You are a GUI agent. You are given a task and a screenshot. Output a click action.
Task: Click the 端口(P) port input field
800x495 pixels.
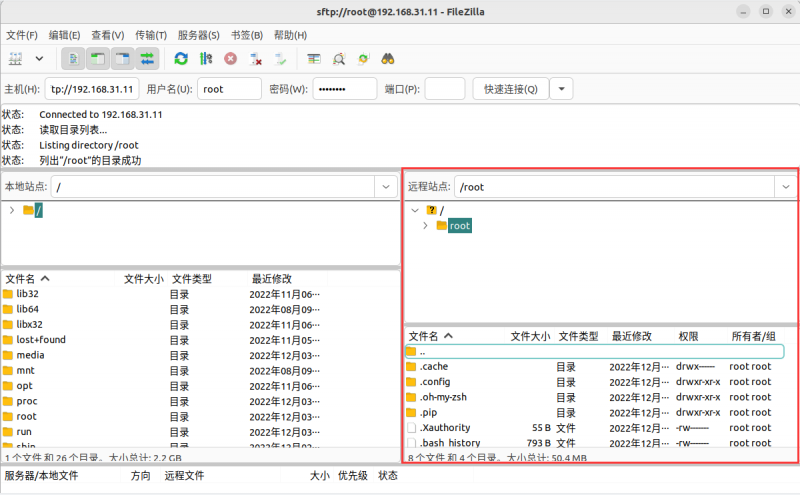coord(445,89)
